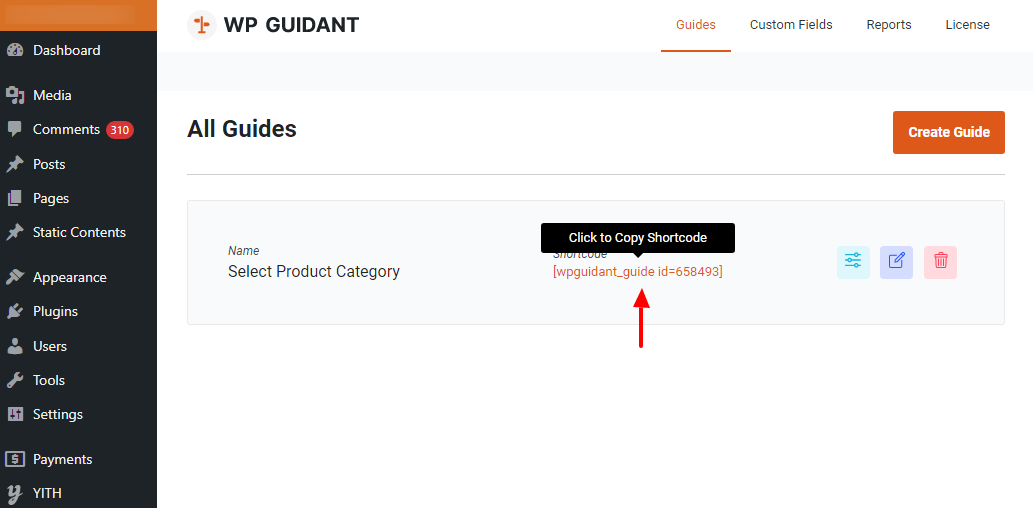The height and width of the screenshot is (508, 1033).
Task: Click the Tools wrench icon
Action: pyautogui.click(x=15, y=380)
